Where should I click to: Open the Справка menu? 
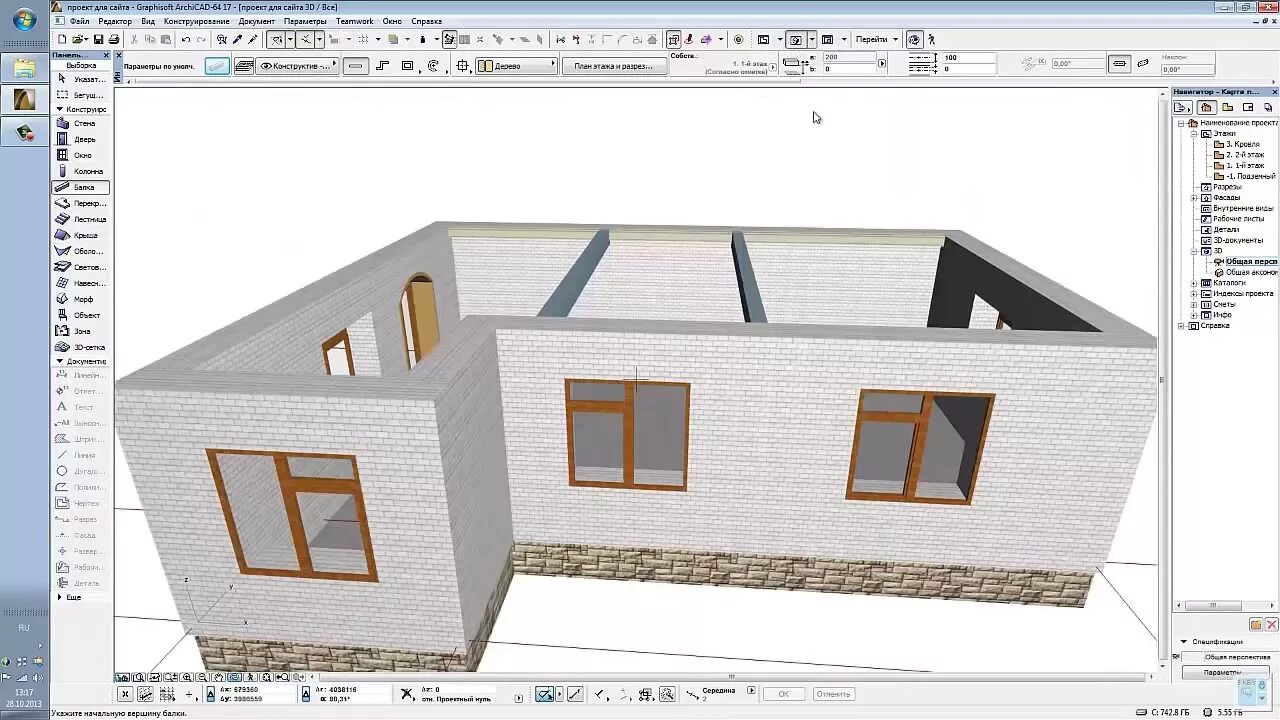pyautogui.click(x=426, y=21)
